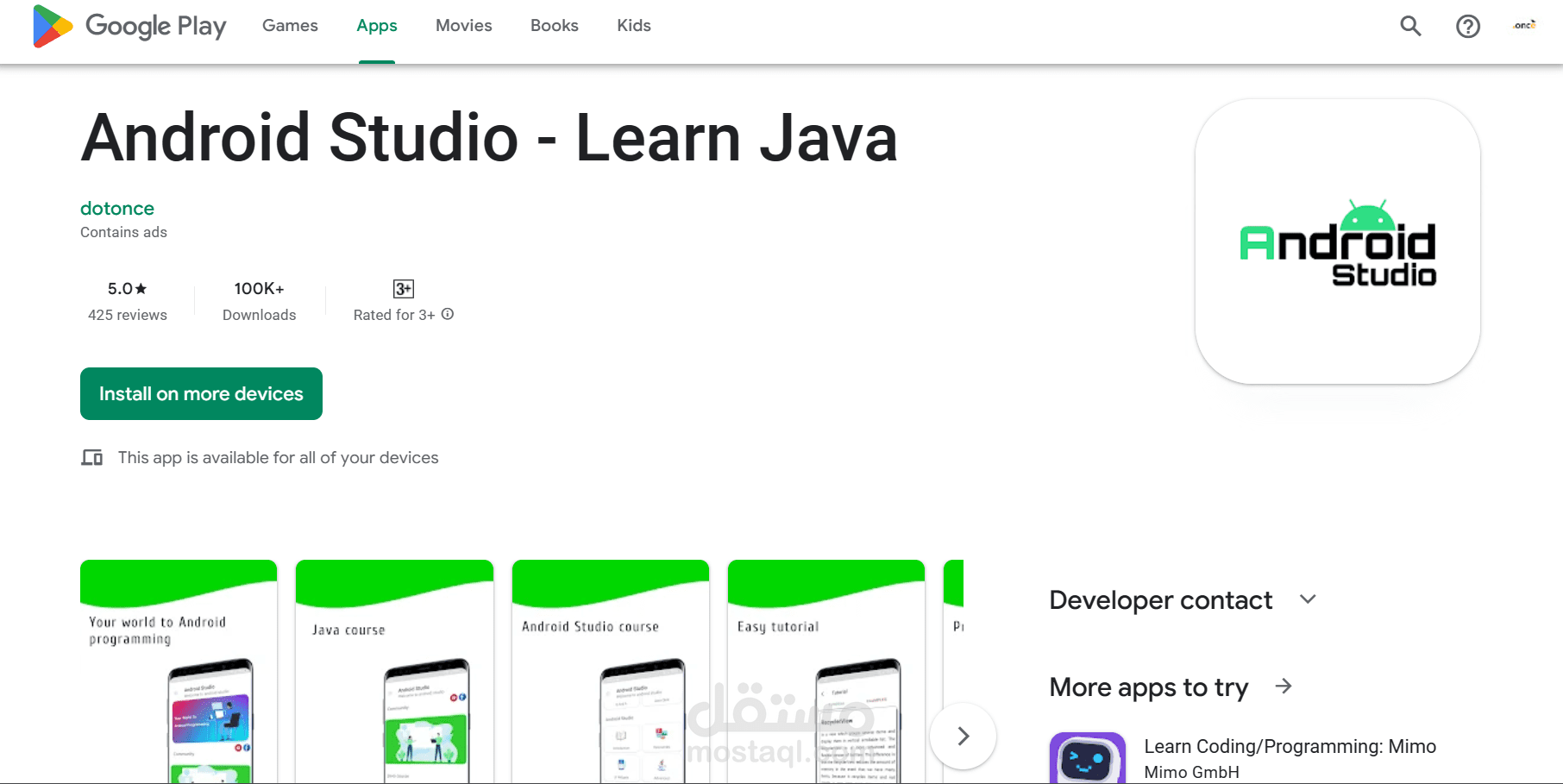This screenshot has height=784, width=1563.
Task: Click Install on more devices button
Action: (201, 393)
